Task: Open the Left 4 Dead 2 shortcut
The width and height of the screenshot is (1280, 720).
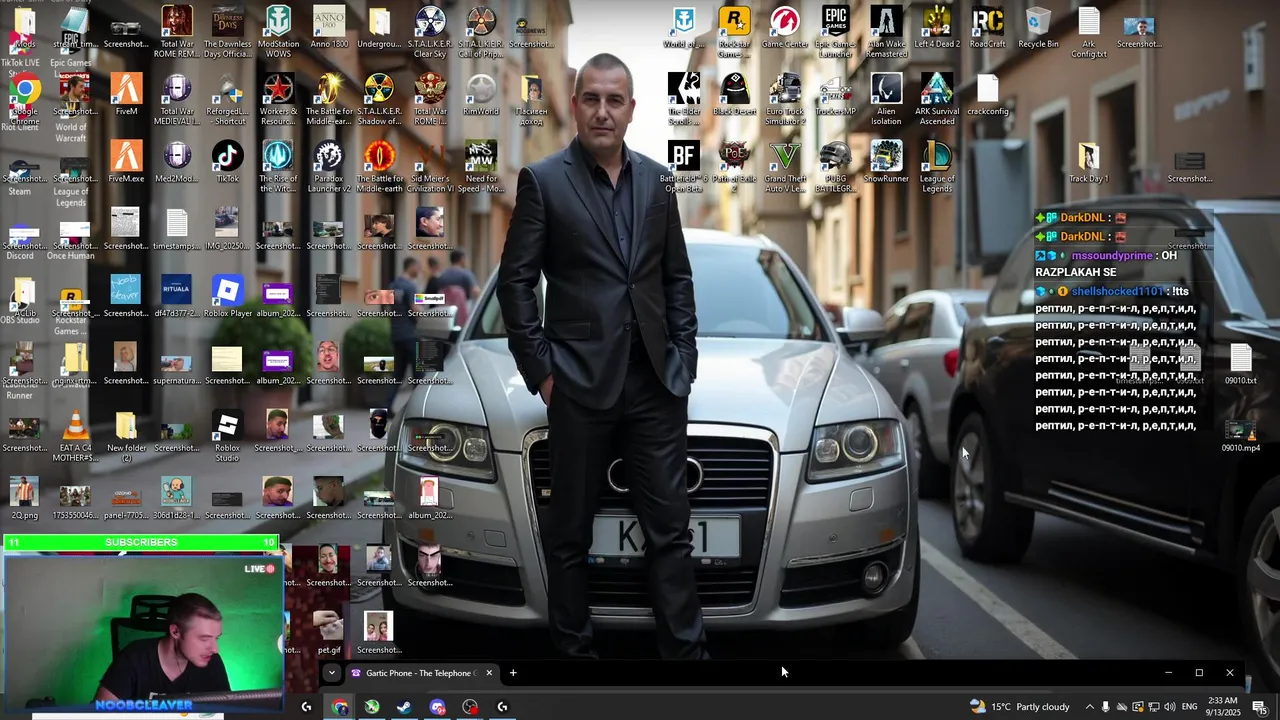Action: click(937, 28)
